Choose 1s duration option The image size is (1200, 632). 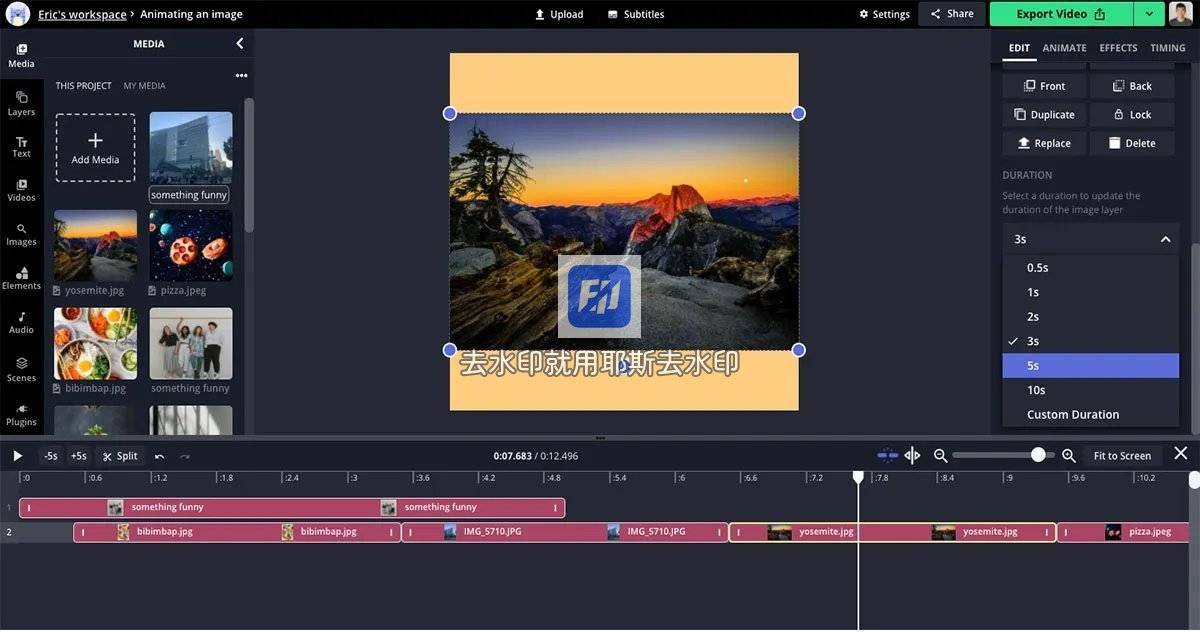[x=1091, y=292]
